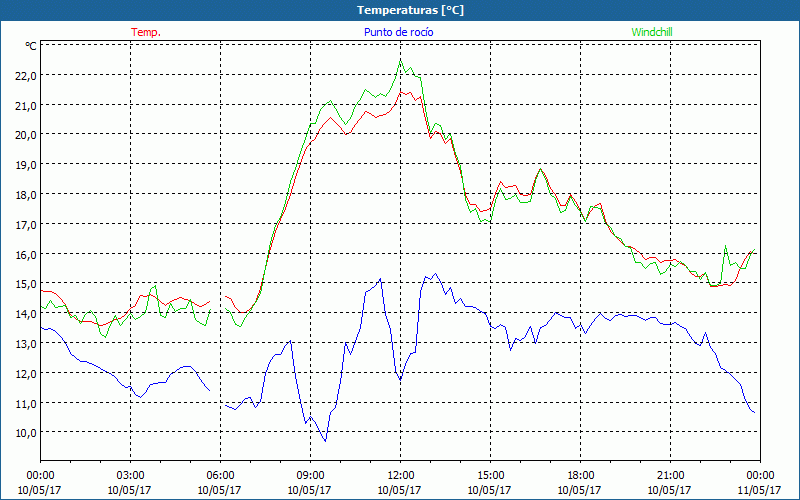This screenshot has height=500, width=800.
Task: Click the 06:00 time label
Action: pos(220,476)
